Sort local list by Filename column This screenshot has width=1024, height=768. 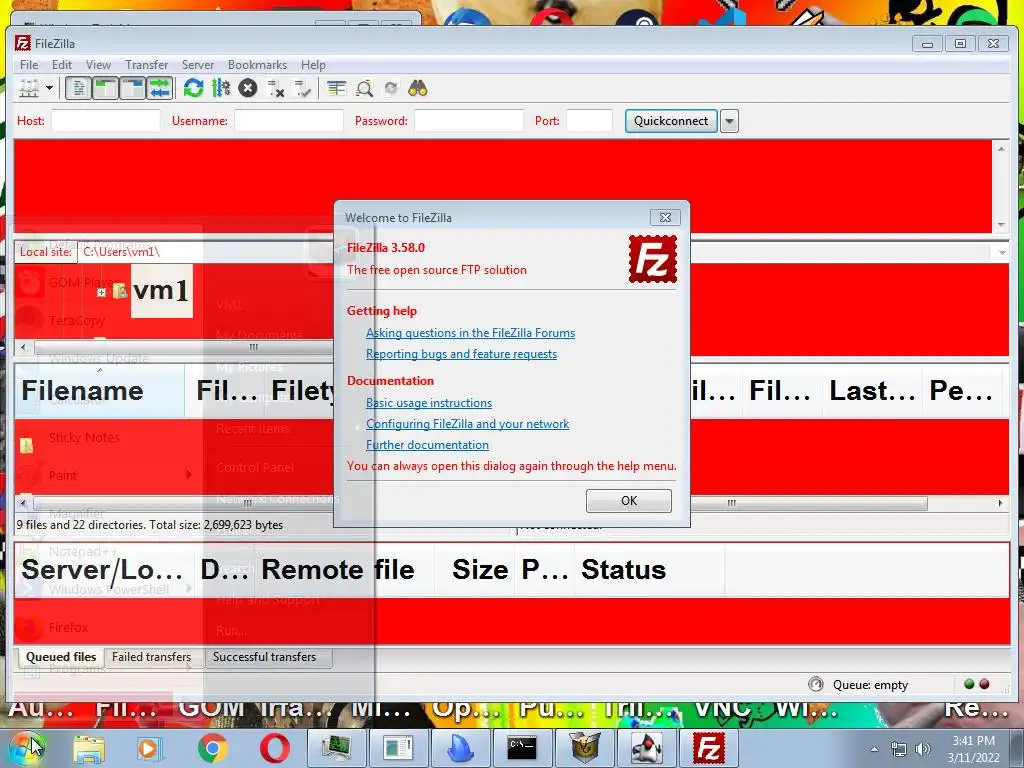[99, 391]
